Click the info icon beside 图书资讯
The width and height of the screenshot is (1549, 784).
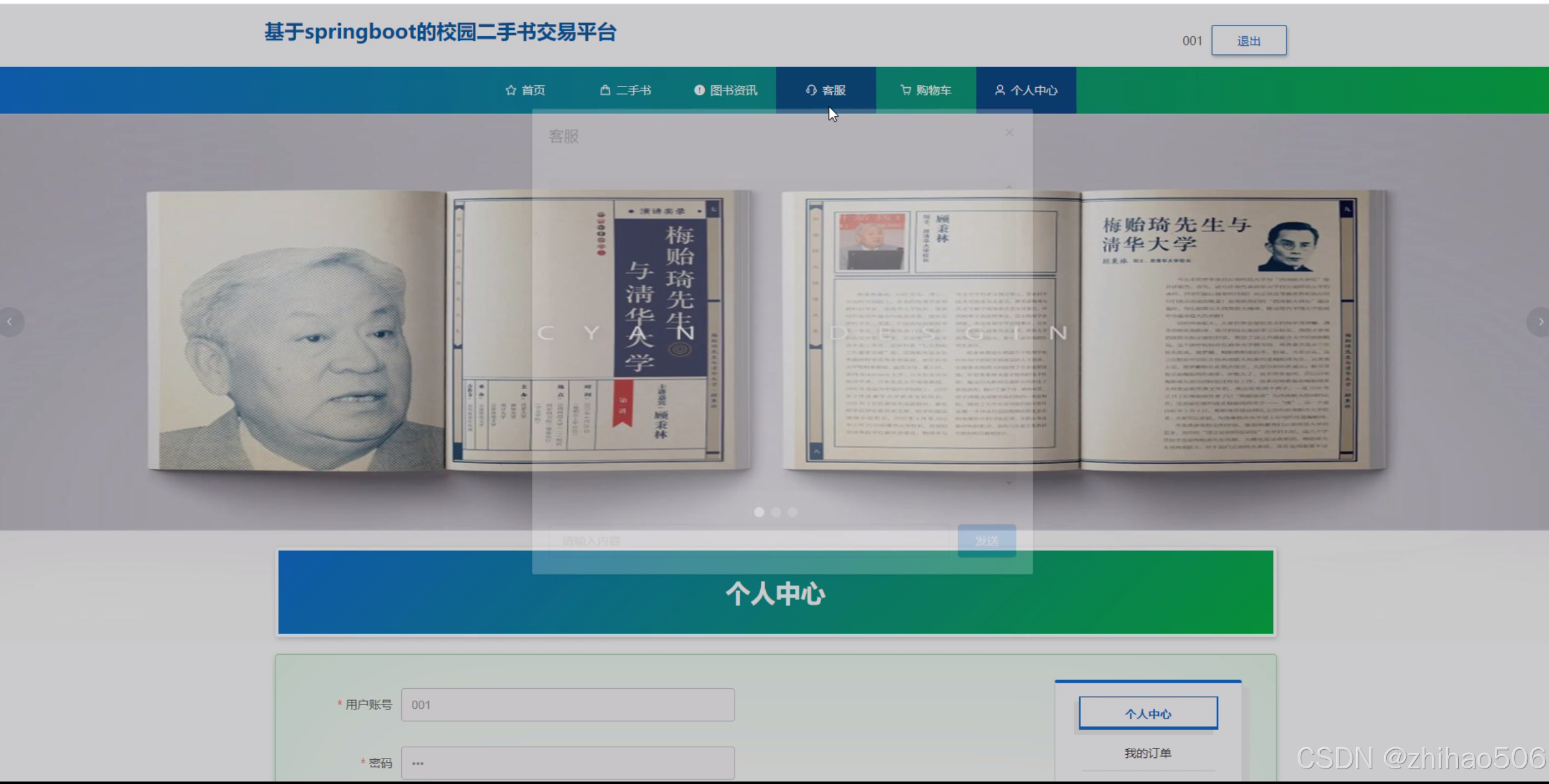[x=699, y=90]
